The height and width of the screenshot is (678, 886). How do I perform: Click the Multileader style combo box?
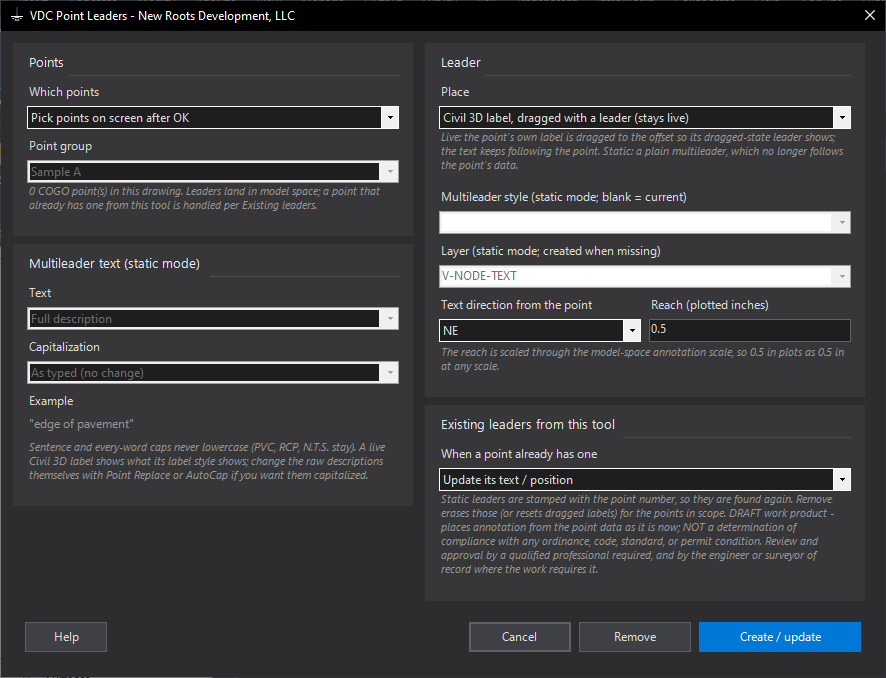645,223
